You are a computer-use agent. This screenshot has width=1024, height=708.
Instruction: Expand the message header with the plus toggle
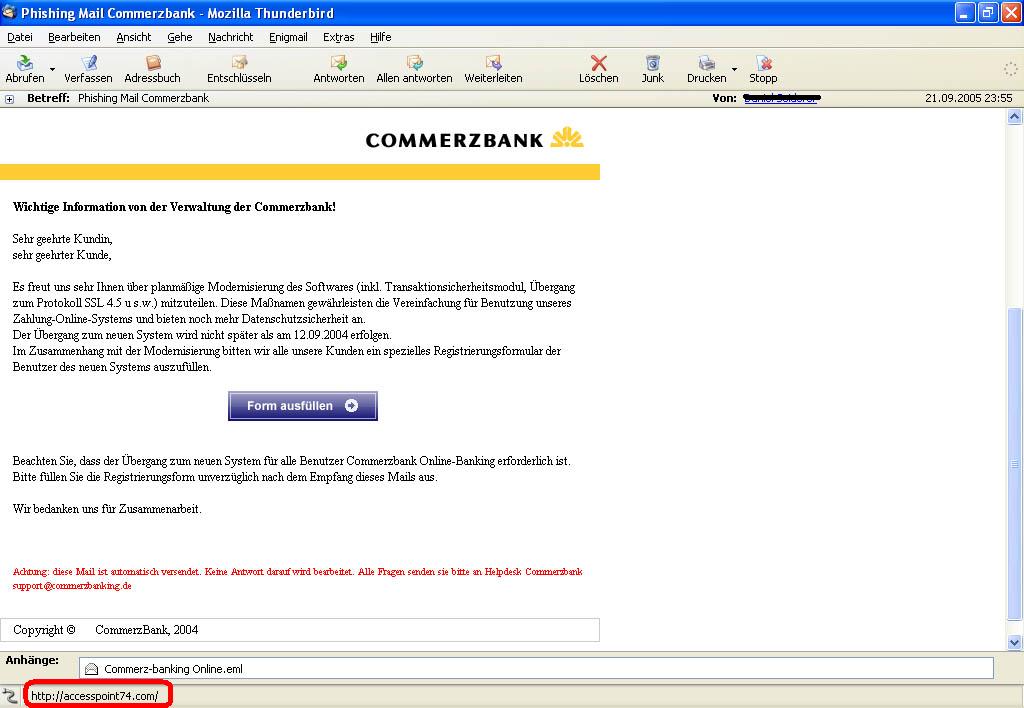pyautogui.click(x=9, y=99)
